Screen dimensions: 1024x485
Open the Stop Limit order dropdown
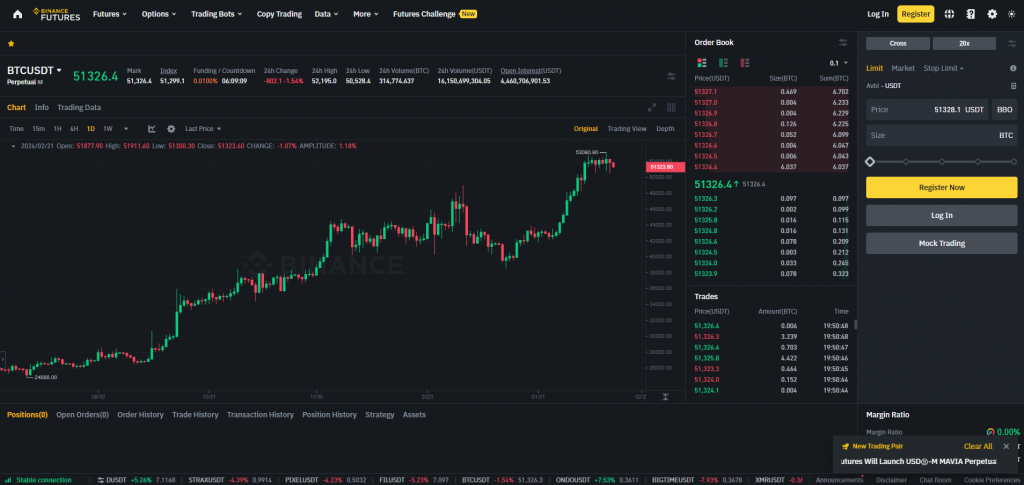(x=943, y=68)
